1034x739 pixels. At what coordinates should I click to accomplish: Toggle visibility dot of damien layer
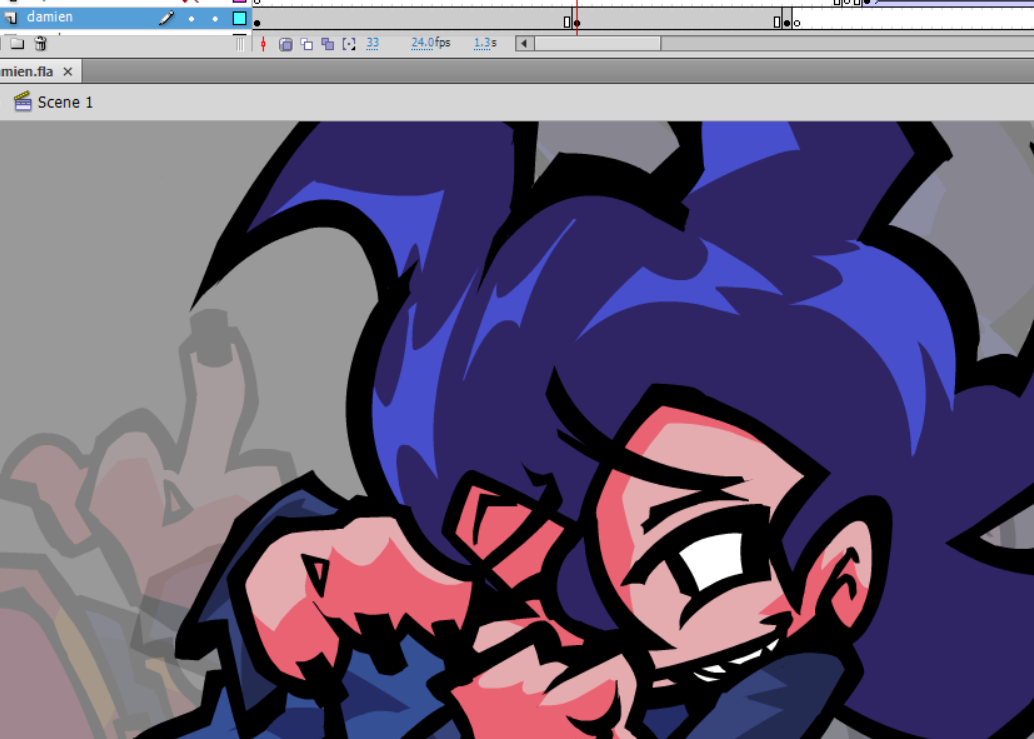191,19
